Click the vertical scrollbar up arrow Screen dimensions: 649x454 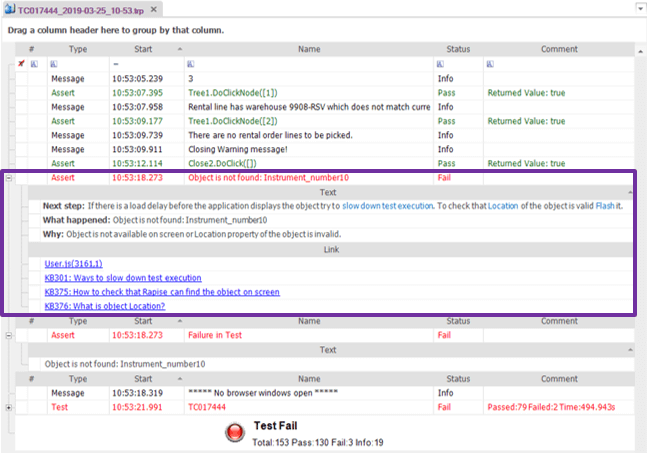click(x=641, y=52)
